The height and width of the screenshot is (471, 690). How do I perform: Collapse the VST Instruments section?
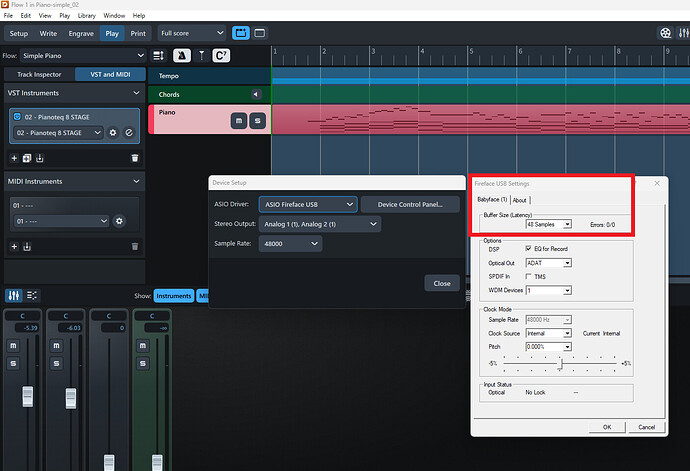click(x=136, y=93)
